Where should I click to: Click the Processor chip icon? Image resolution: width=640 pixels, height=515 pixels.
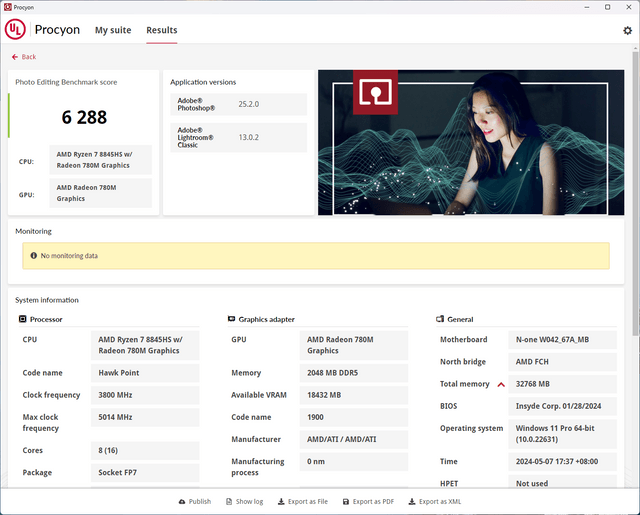tap(23, 319)
